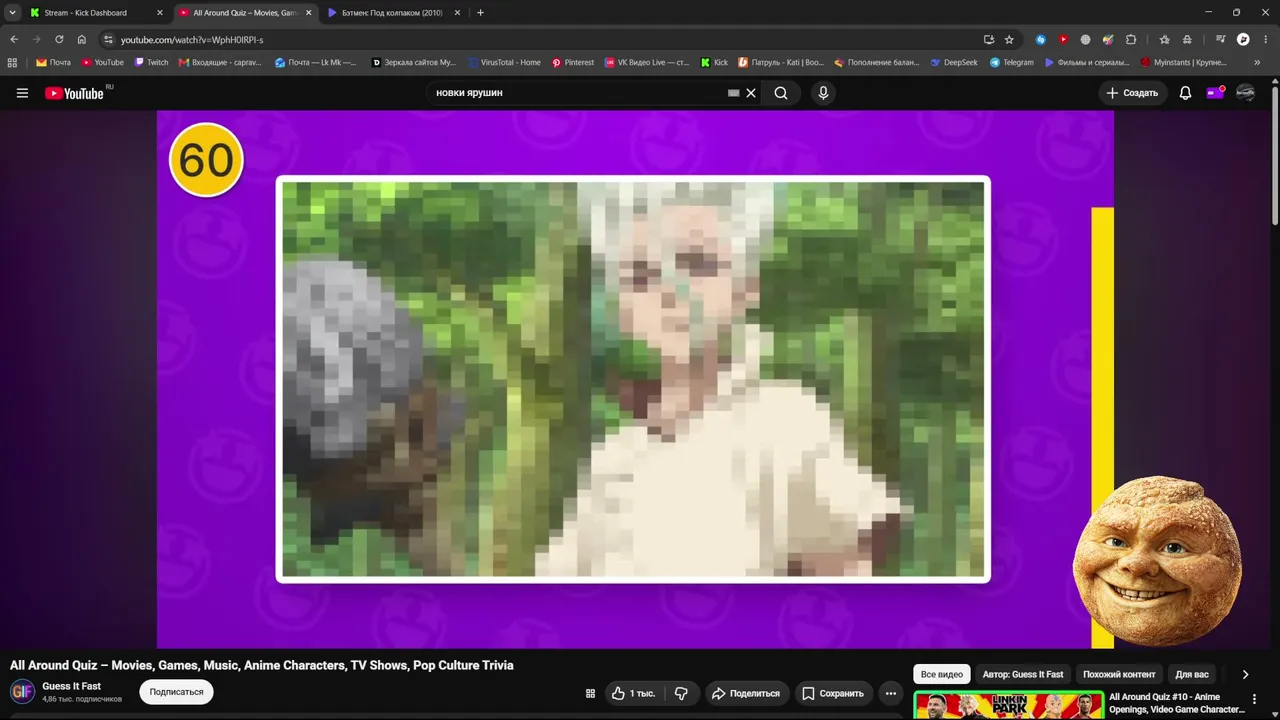The width and height of the screenshot is (1280, 720).
Task: Like the video with thumbs up
Action: 632,693
